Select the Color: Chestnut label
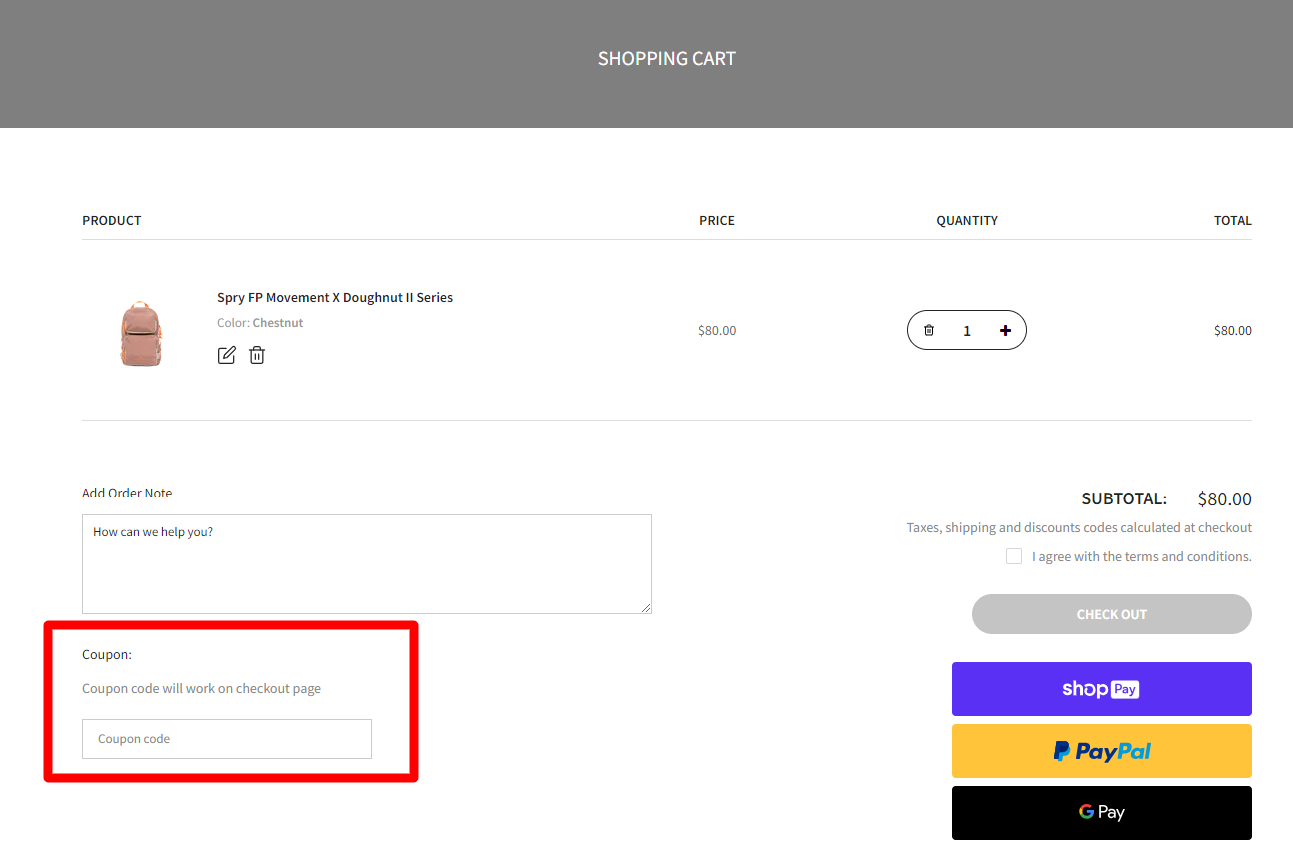The width and height of the screenshot is (1293, 850). tap(259, 322)
